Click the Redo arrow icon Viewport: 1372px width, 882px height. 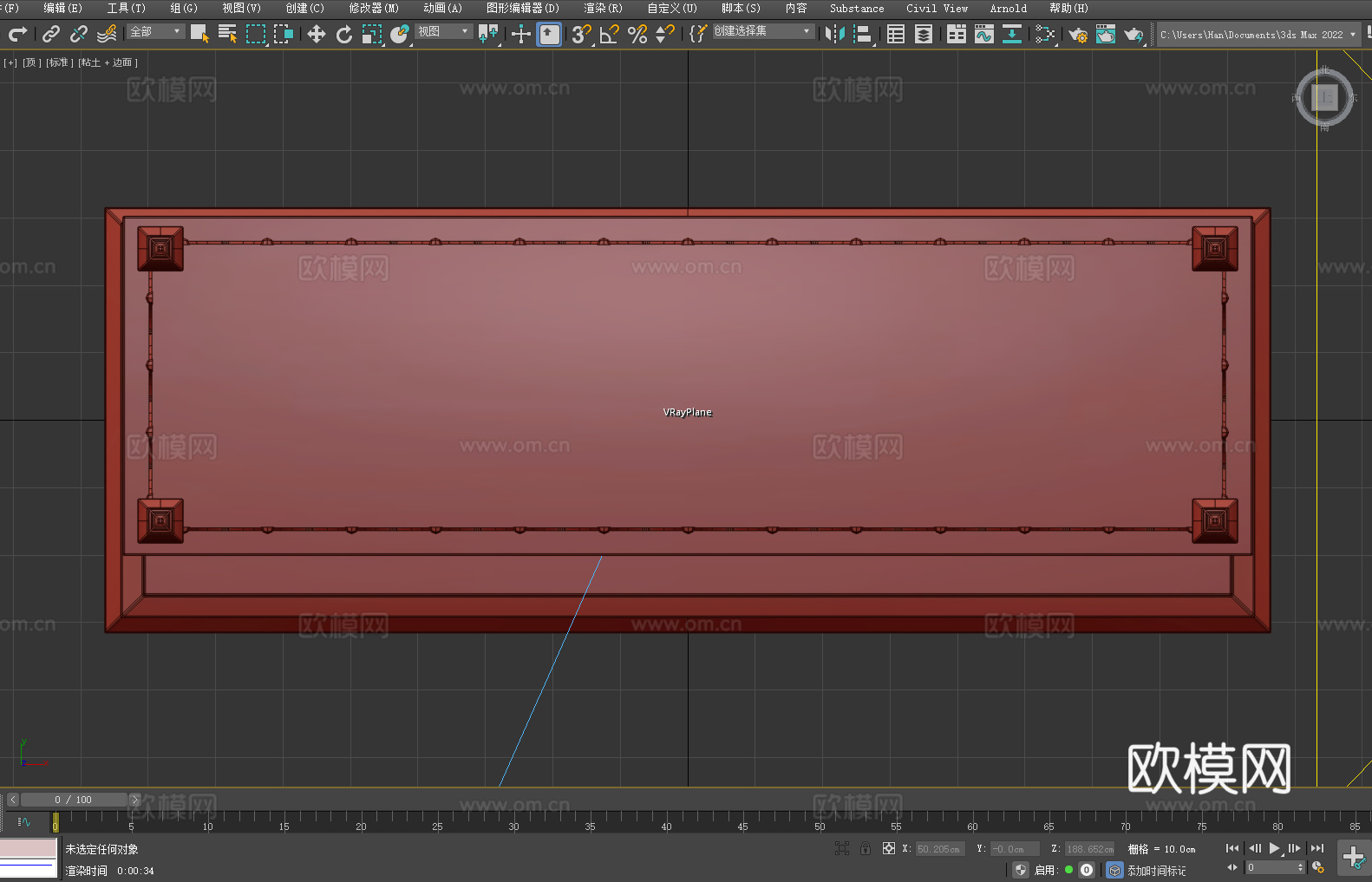tap(17, 34)
